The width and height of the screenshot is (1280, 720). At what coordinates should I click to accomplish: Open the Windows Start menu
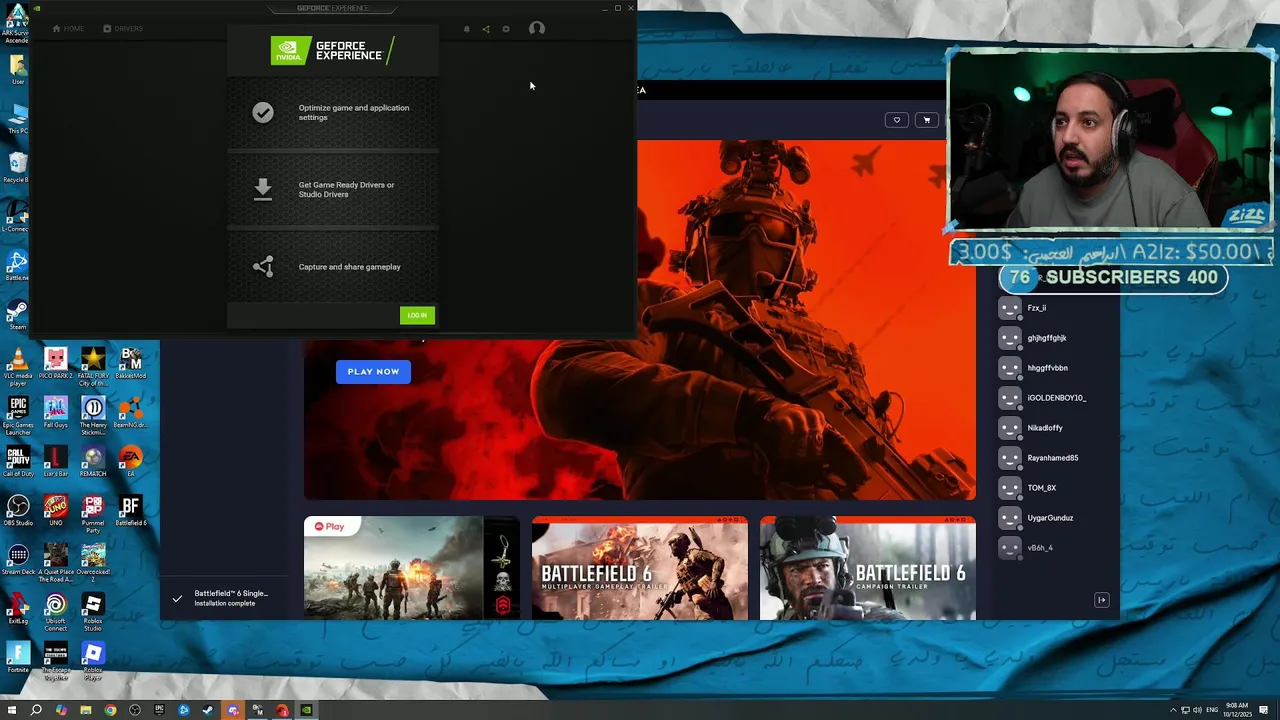pyautogui.click(x=11, y=710)
